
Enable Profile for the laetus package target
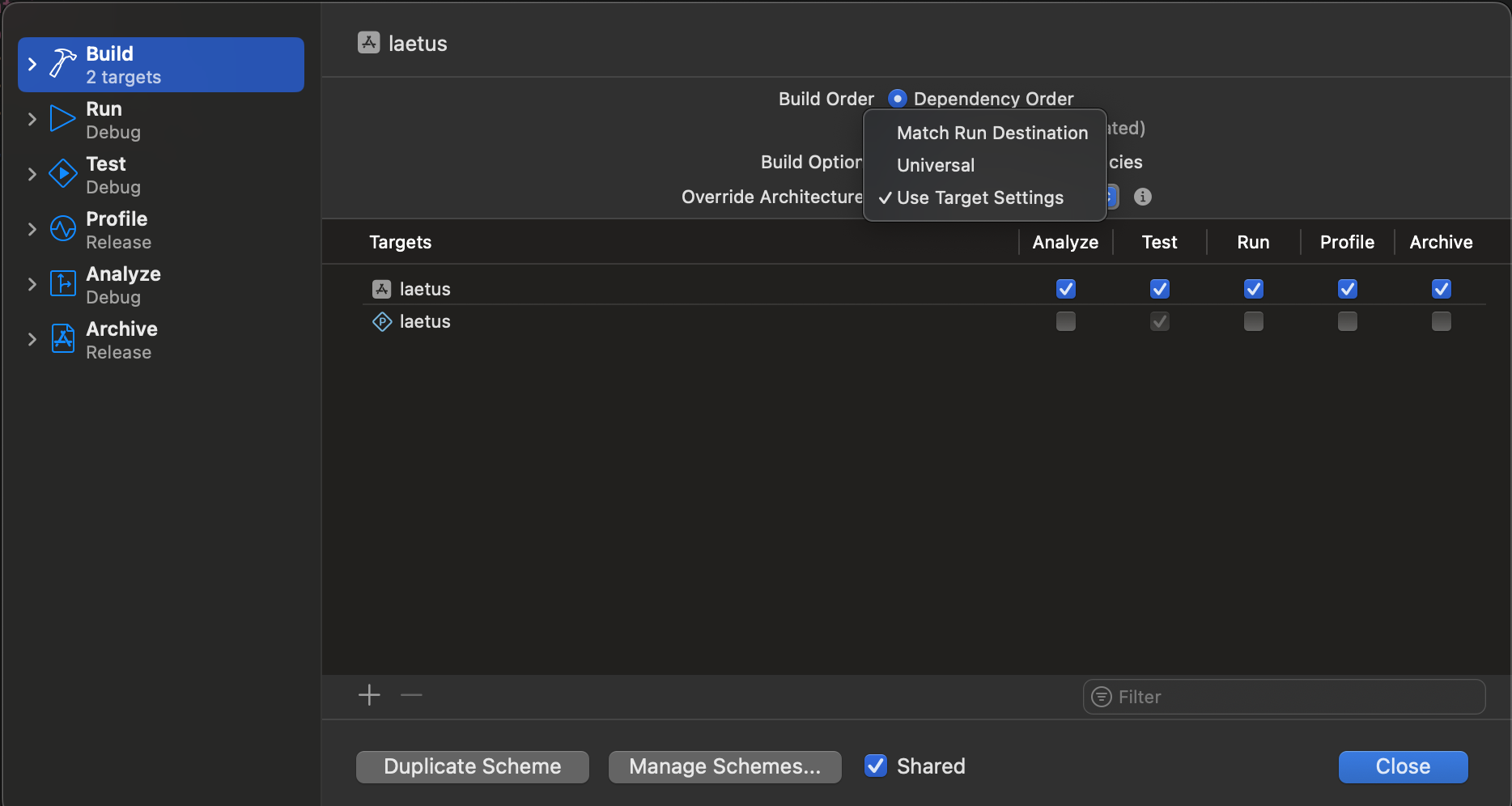(x=1348, y=321)
